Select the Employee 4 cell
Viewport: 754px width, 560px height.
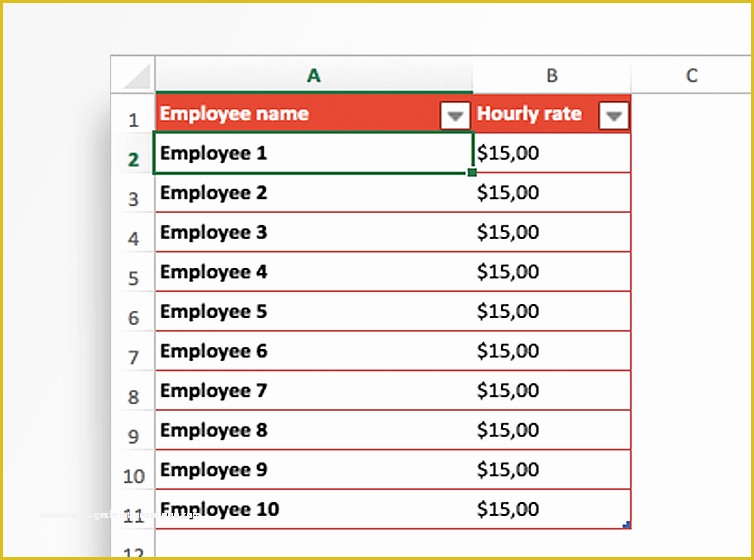click(314, 272)
